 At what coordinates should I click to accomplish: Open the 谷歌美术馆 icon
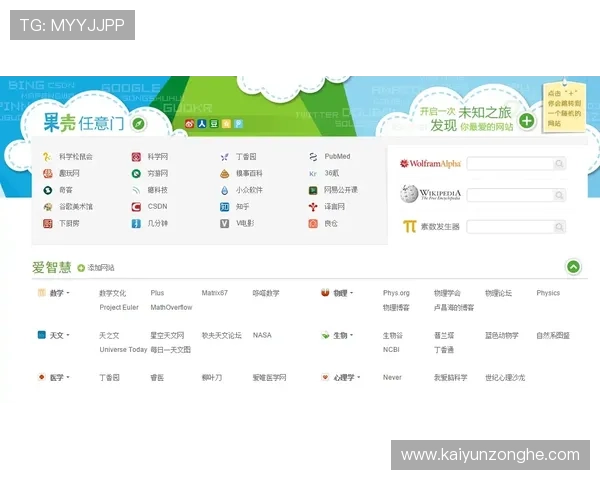47,207
